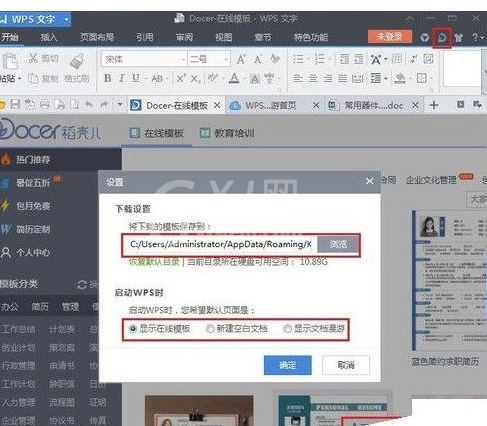Open the 引用 ribbon tab
Image resolution: width=487 pixels, height=426 pixels.
click(145, 37)
